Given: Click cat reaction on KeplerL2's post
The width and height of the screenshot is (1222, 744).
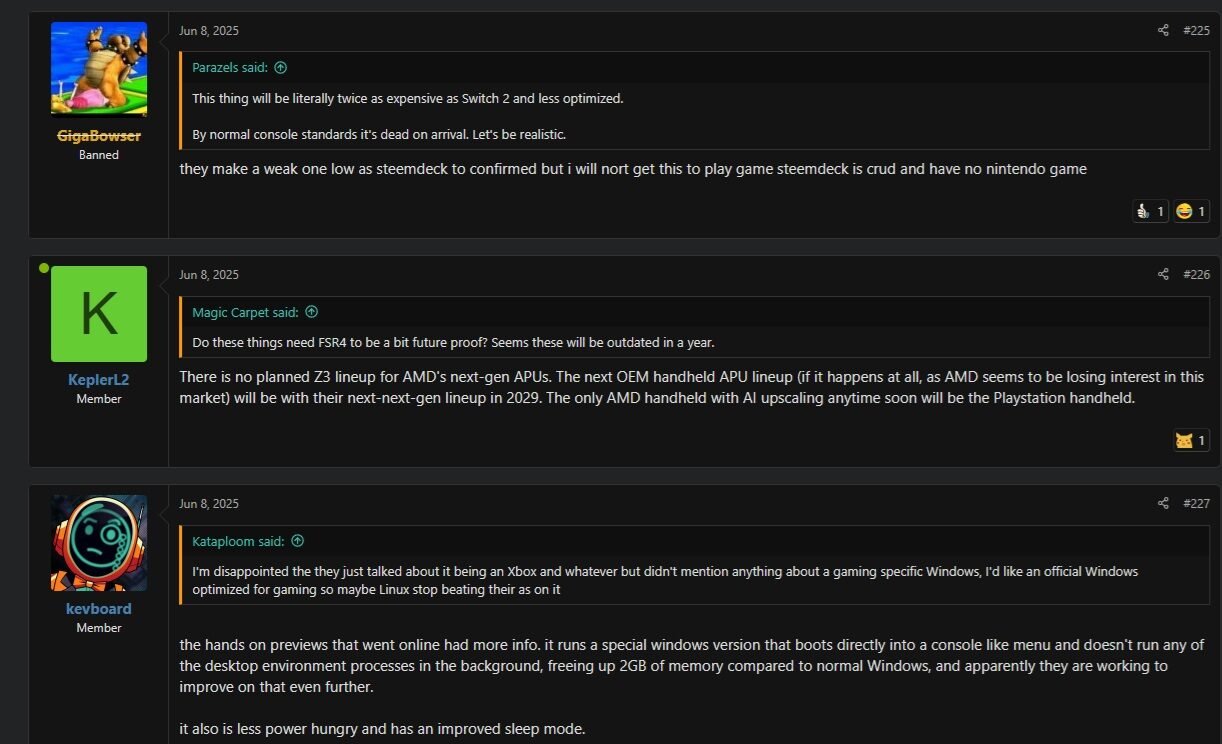Looking at the screenshot, I should [x=1191, y=440].
